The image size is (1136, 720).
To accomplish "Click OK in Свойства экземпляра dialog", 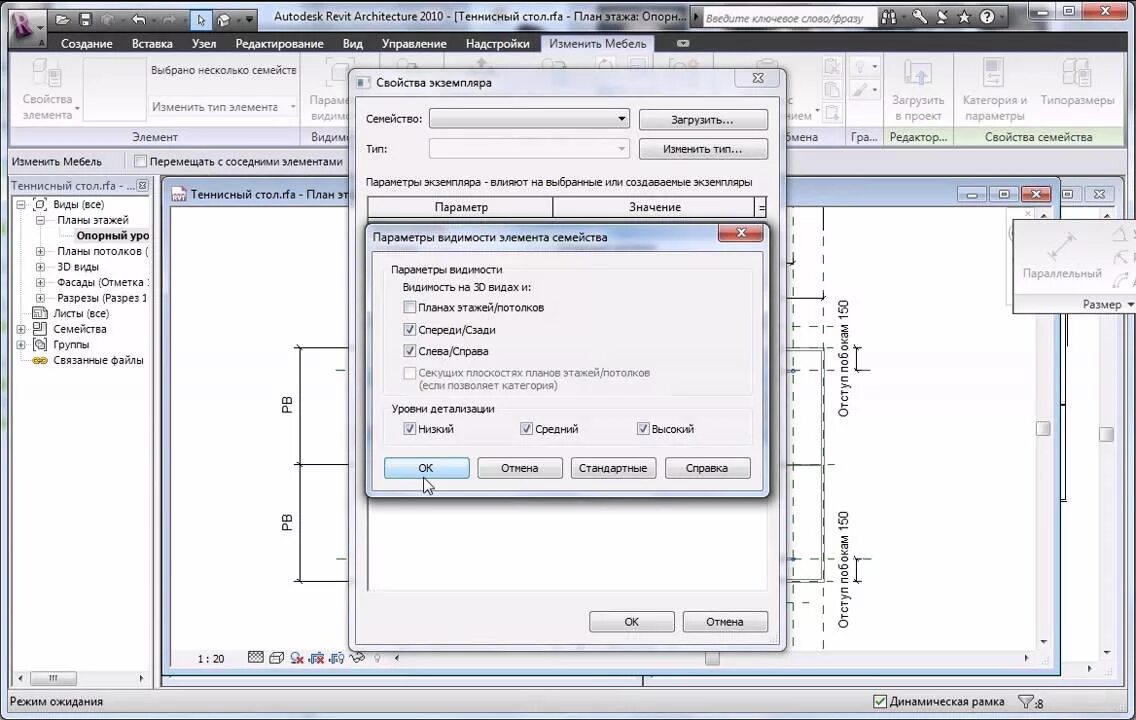I will tap(632, 621).
